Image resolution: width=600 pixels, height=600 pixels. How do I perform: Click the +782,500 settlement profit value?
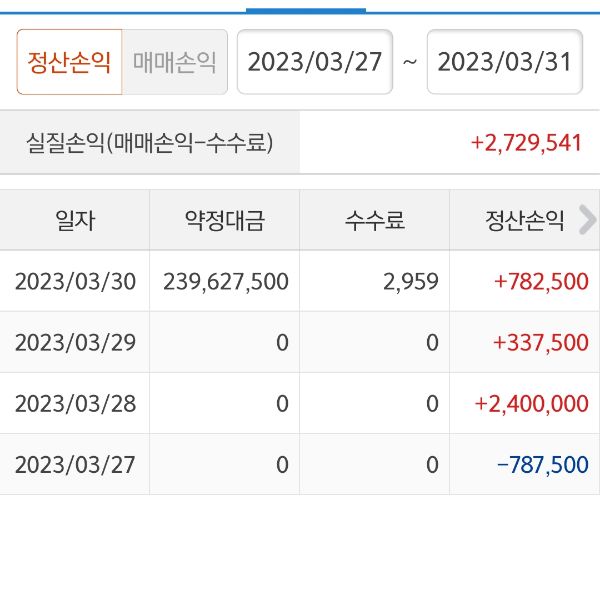tap(540, 282)
